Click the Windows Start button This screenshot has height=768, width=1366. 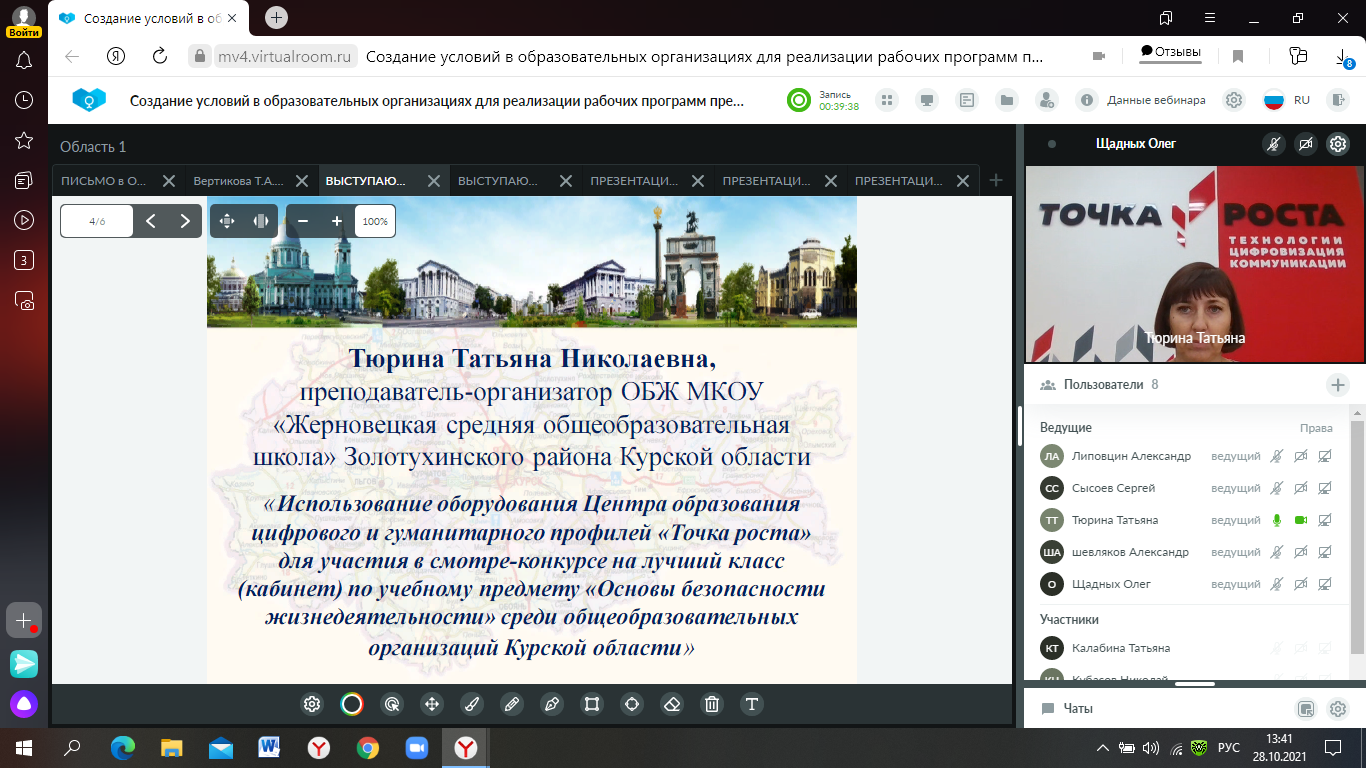[23, 747]
